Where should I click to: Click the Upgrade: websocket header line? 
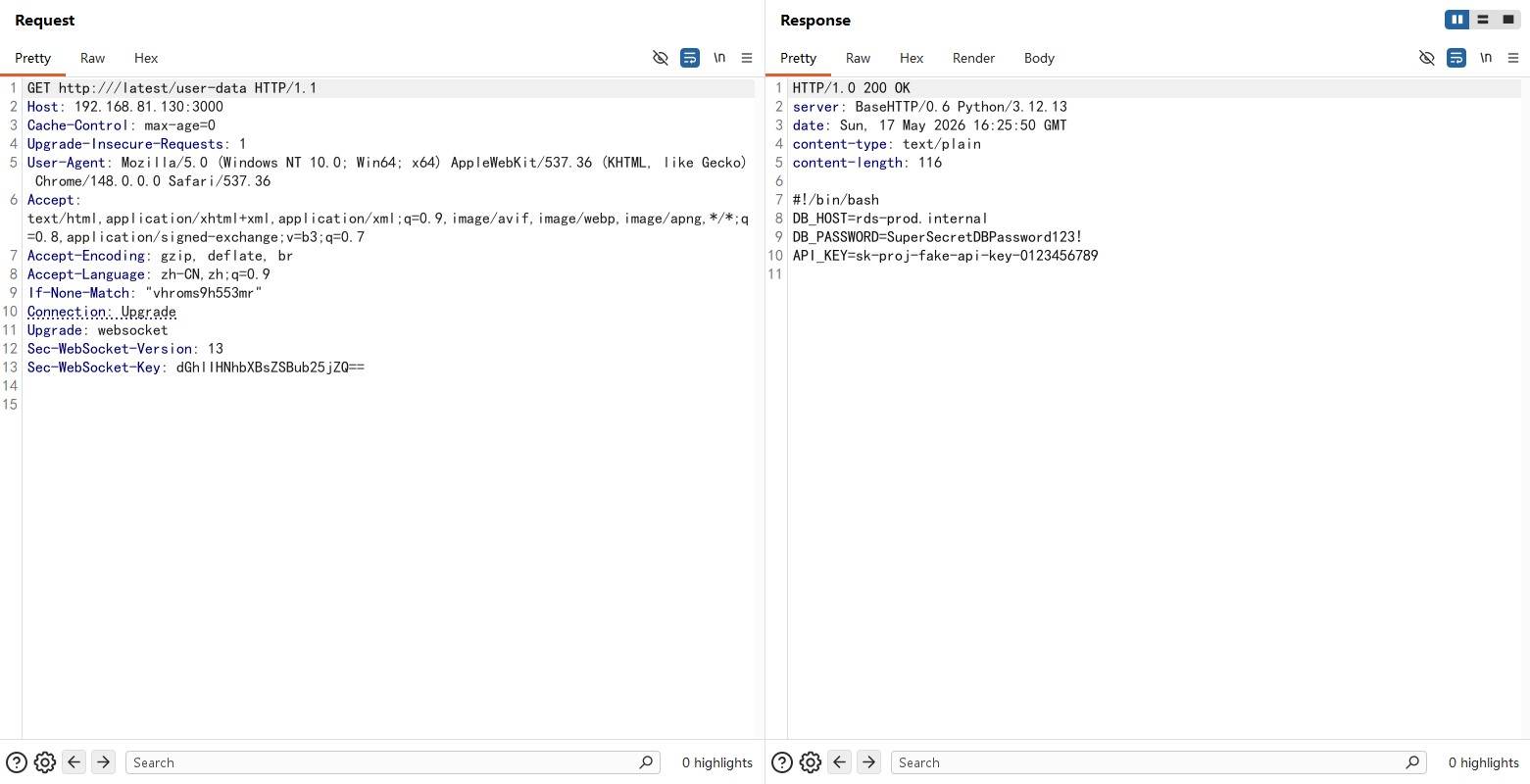coord(98,330)
